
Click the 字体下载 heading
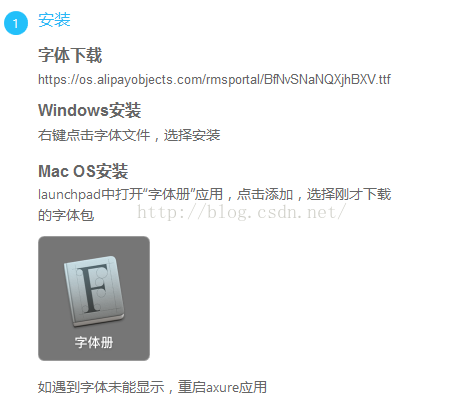coord(70,55)
